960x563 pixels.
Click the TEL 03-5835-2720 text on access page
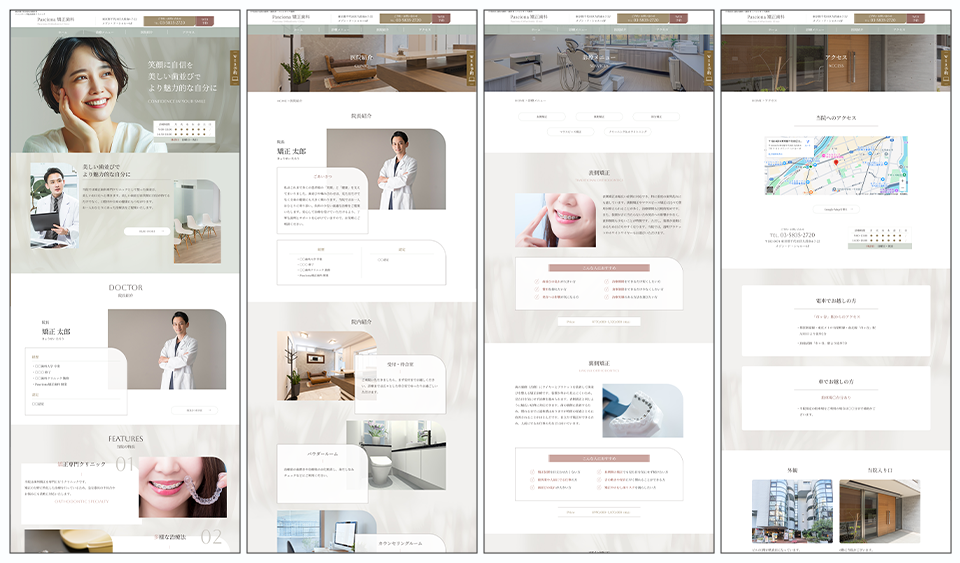click(792, 235)
